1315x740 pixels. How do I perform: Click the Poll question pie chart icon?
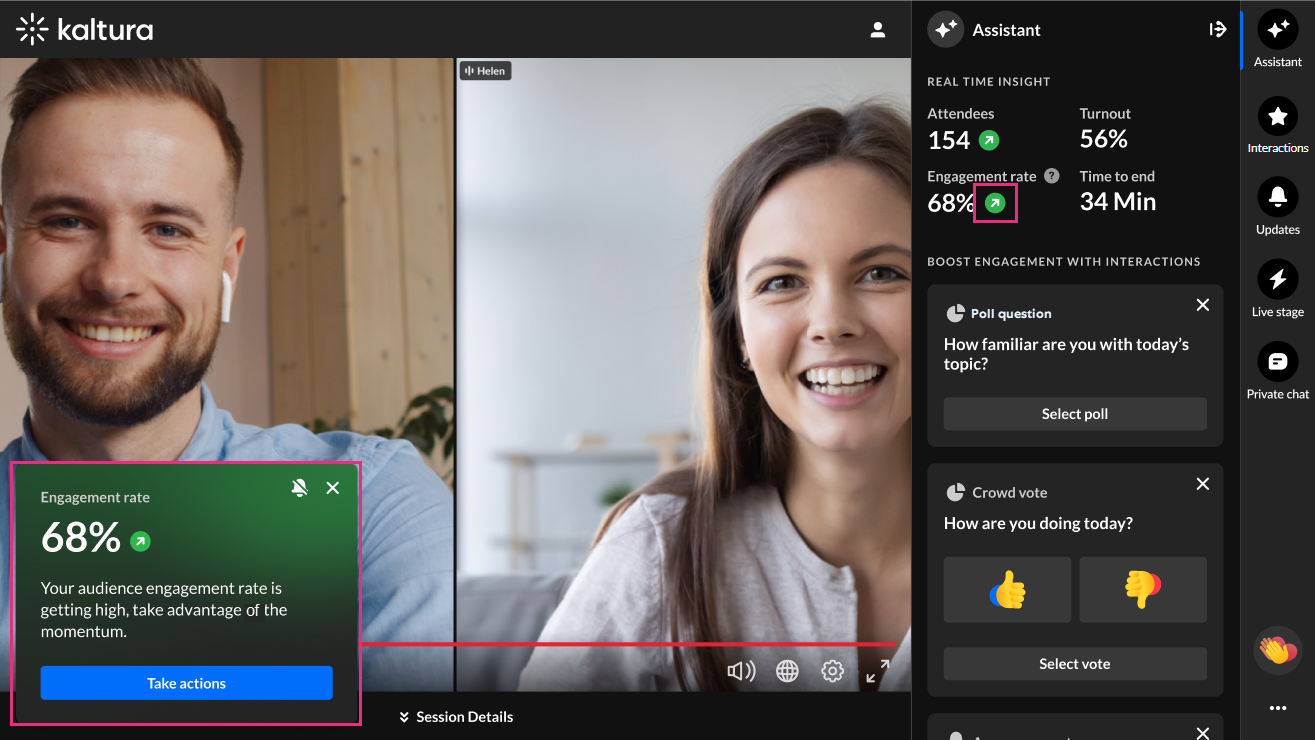coord(955,313)
